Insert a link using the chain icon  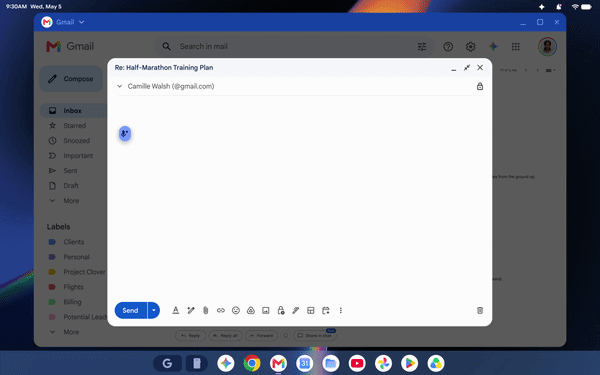(221, 310)
